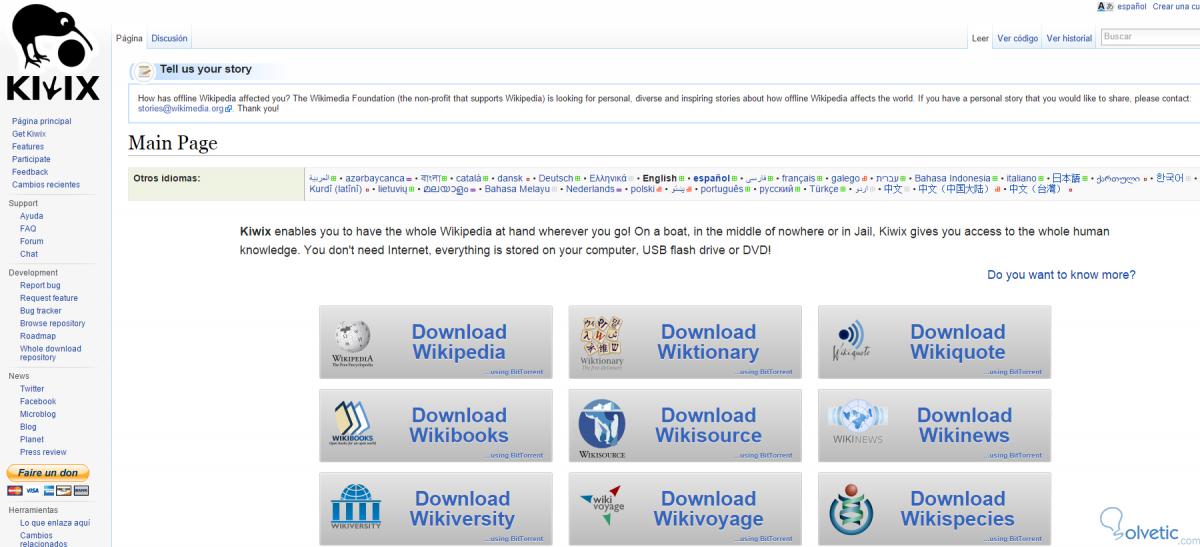Select the Deutsch language link
The height and width of the screenshot is (547, 1200).
click(x=556, y=178)
